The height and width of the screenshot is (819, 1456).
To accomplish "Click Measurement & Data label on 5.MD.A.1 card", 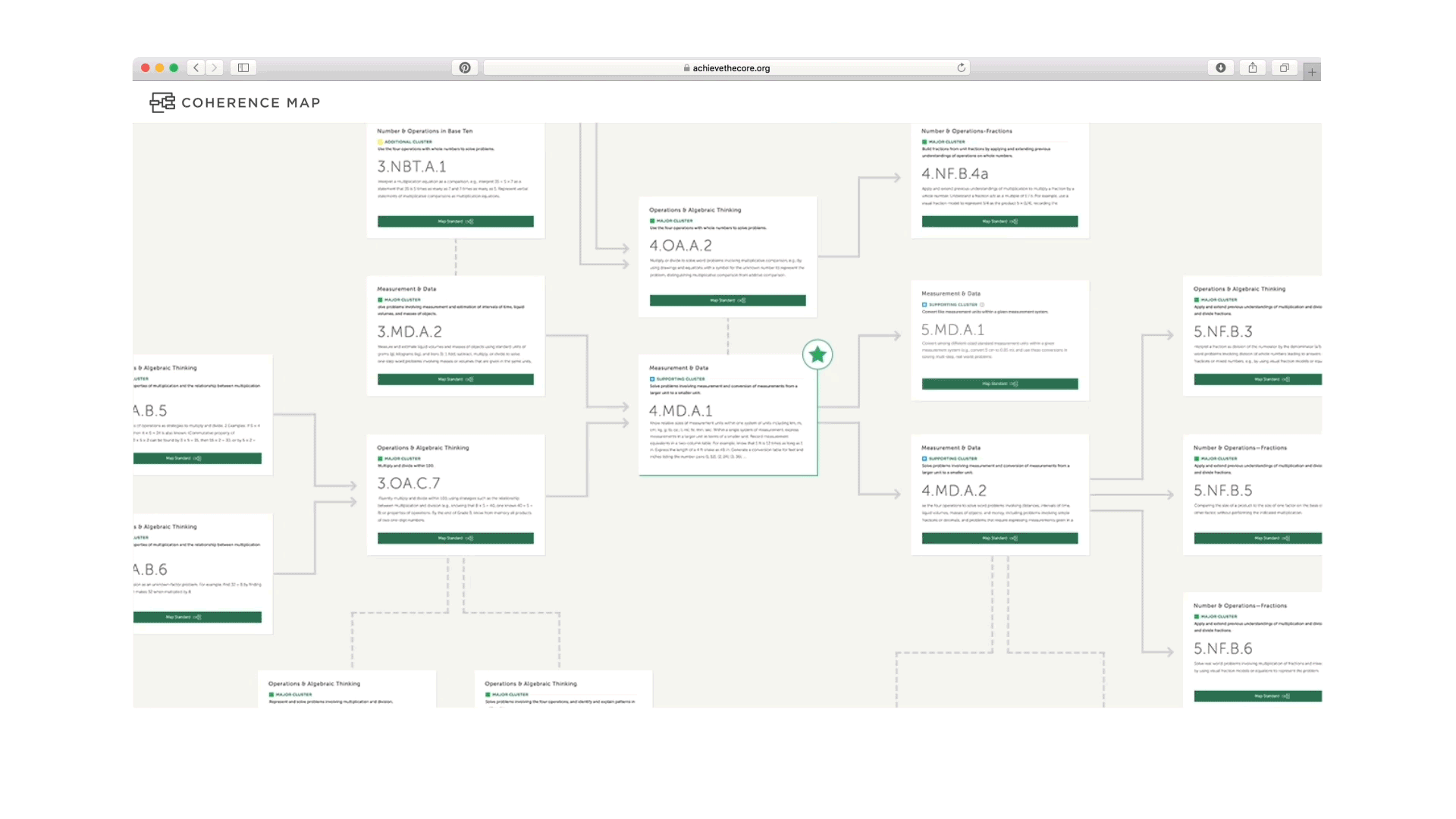I will (x=951, y=293).
